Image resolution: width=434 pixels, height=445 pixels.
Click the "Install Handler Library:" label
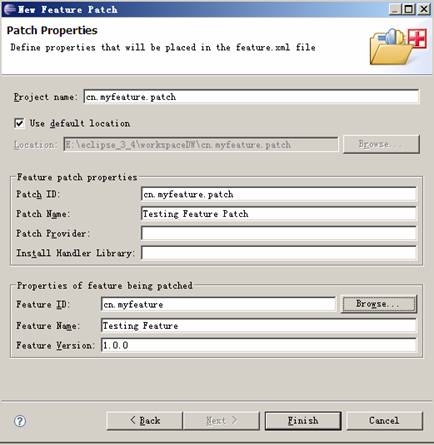point(76,253)
